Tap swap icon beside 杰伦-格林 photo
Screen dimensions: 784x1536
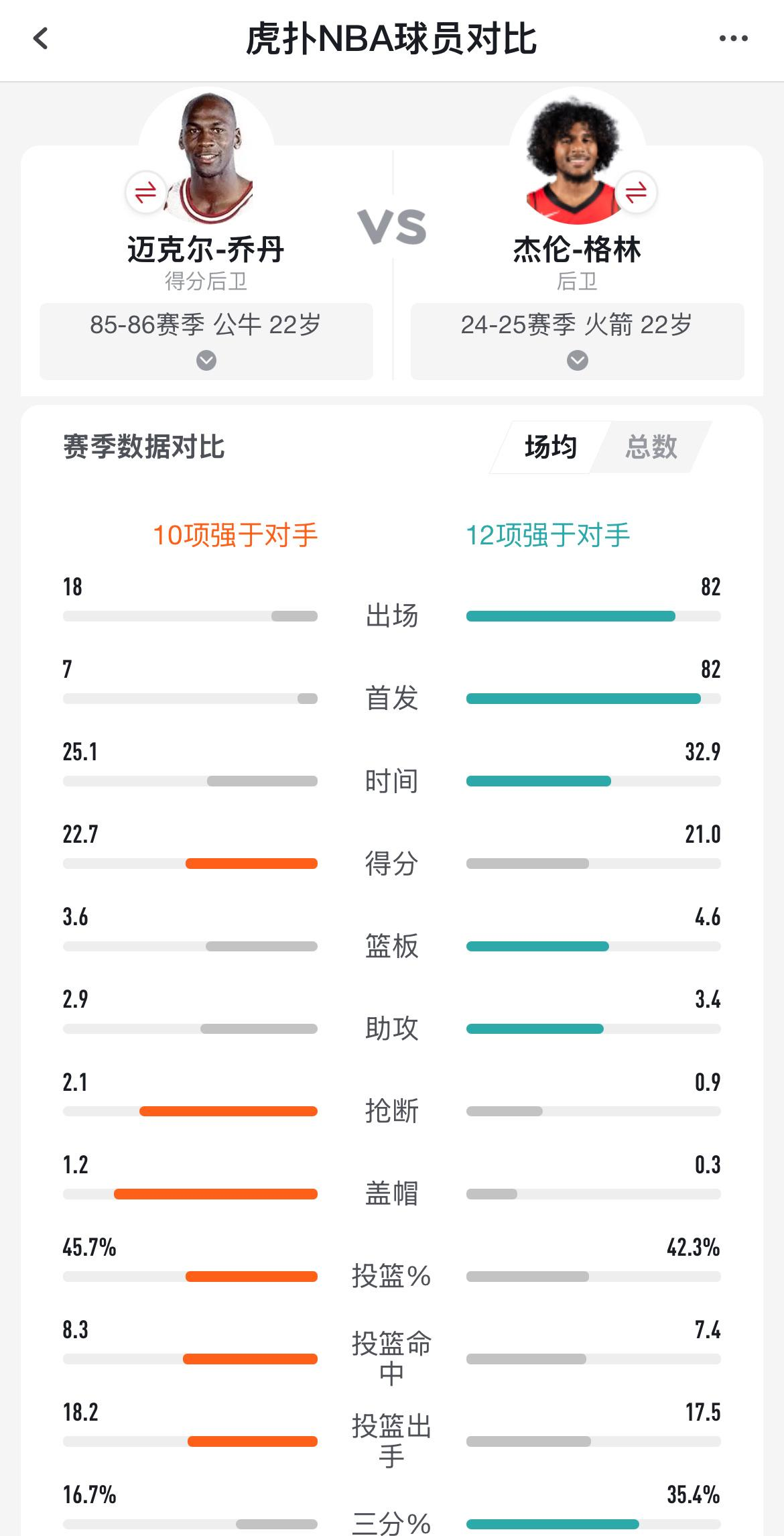(636, 193)
